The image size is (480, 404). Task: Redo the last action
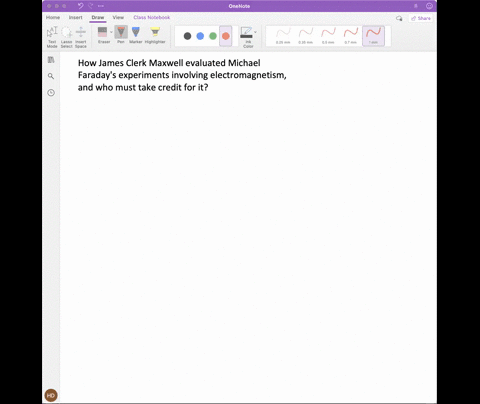(x=91, y=6)
